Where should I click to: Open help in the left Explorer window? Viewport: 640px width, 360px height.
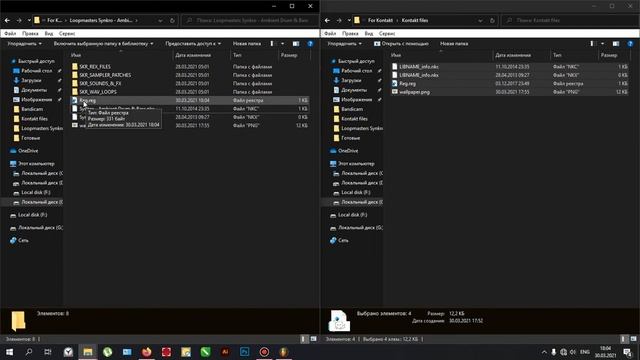click(310, 44)
